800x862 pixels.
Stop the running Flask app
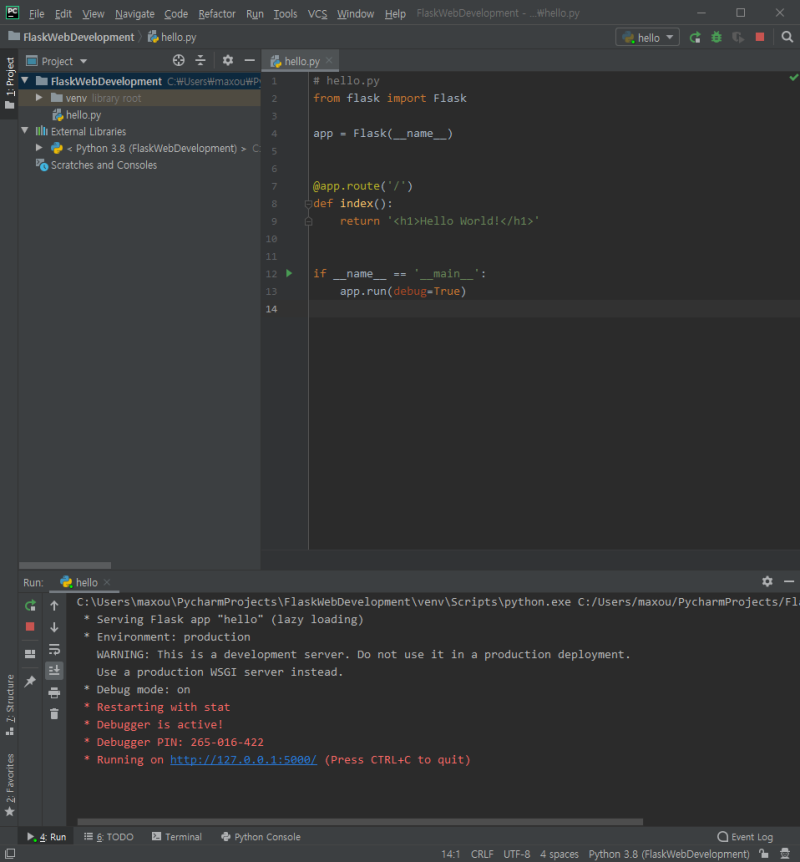tap(30, 627)
